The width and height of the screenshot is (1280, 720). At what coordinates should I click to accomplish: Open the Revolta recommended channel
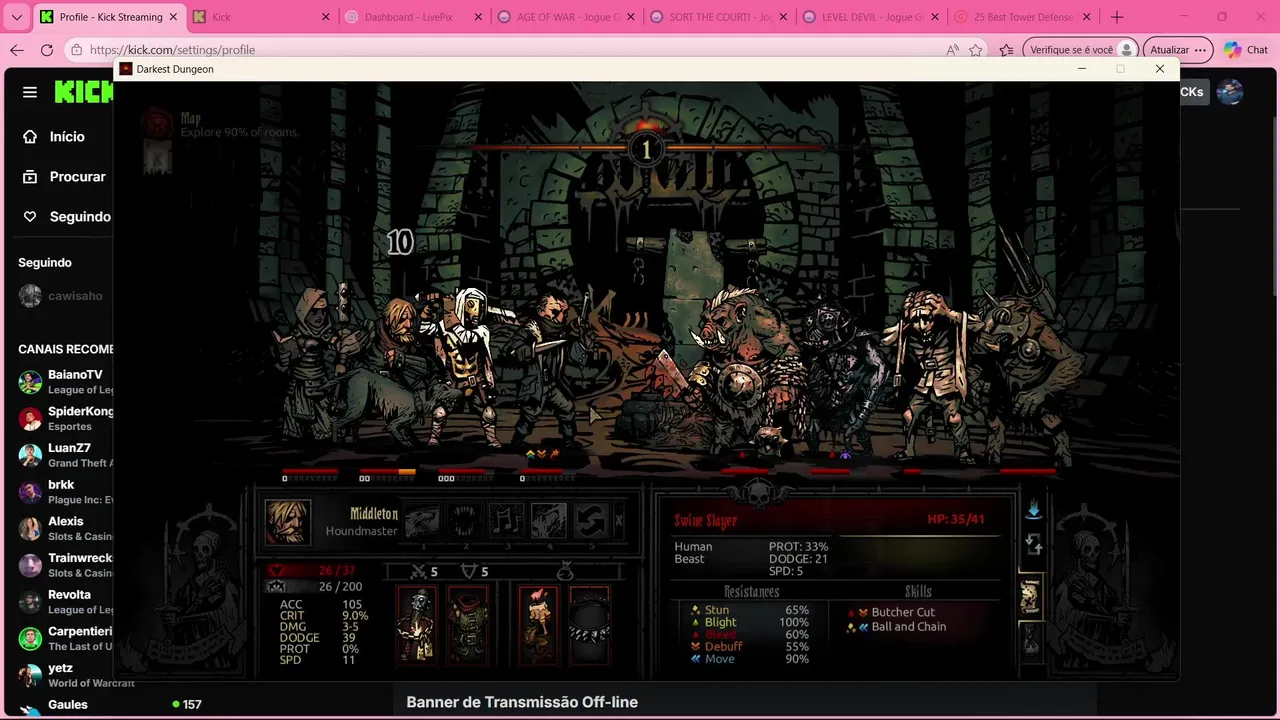pyautogui.click(x=64, y=601)
